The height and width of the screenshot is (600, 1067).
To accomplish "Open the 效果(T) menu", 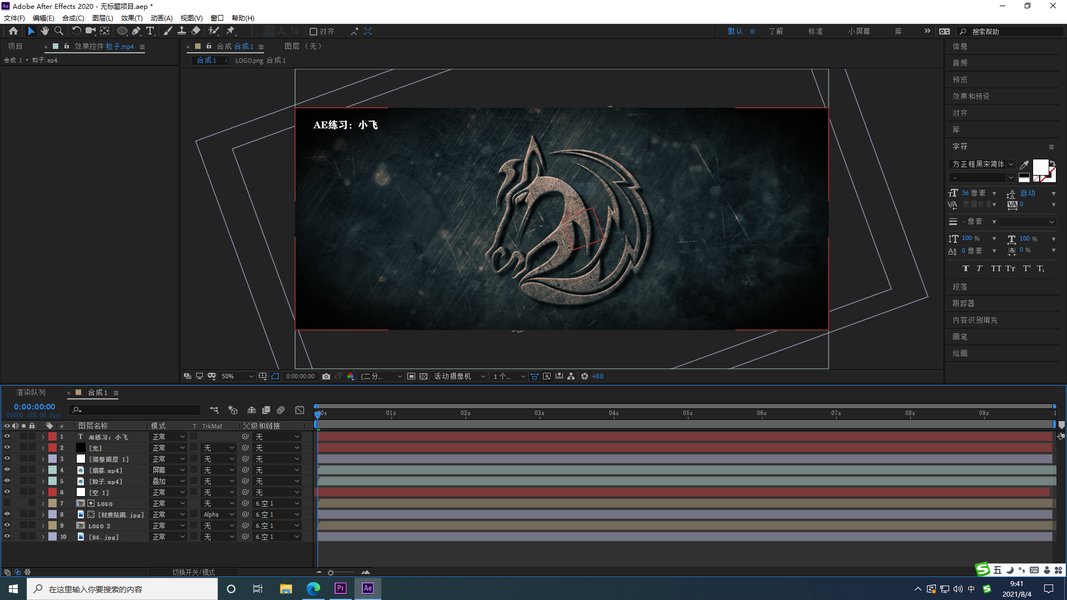I will click(132, 18).
